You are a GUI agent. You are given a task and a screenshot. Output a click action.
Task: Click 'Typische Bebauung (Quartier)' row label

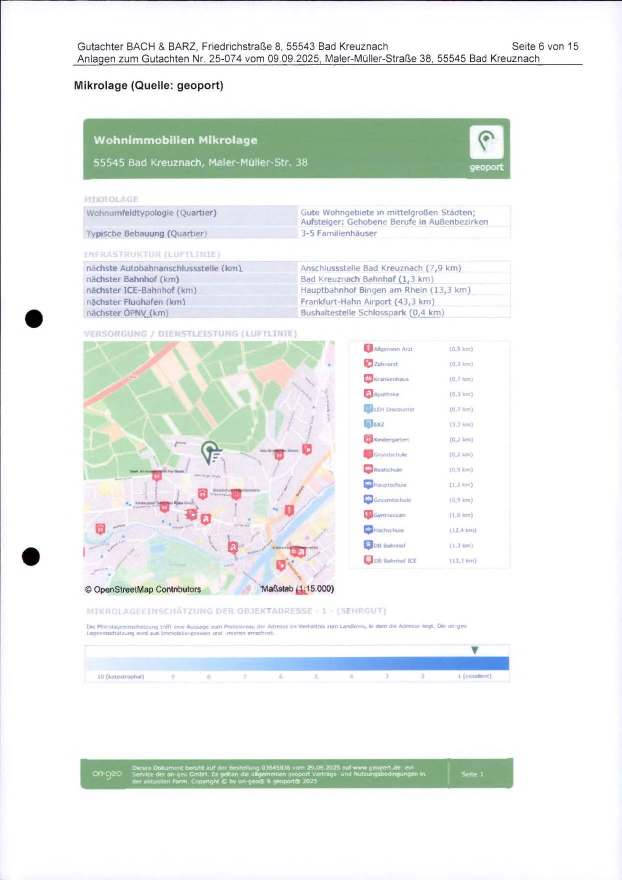point(147,233)
